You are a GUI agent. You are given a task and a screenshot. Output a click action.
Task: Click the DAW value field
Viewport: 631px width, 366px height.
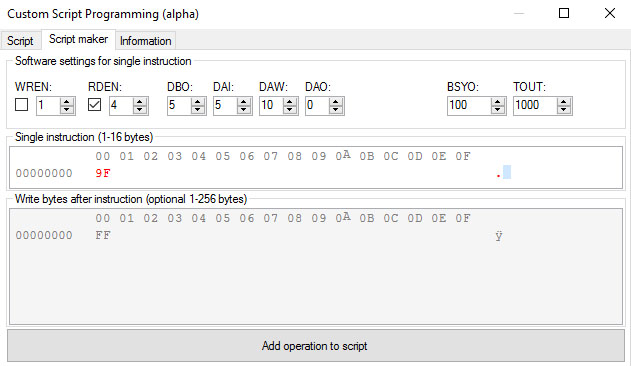click(x=270, y=105)
